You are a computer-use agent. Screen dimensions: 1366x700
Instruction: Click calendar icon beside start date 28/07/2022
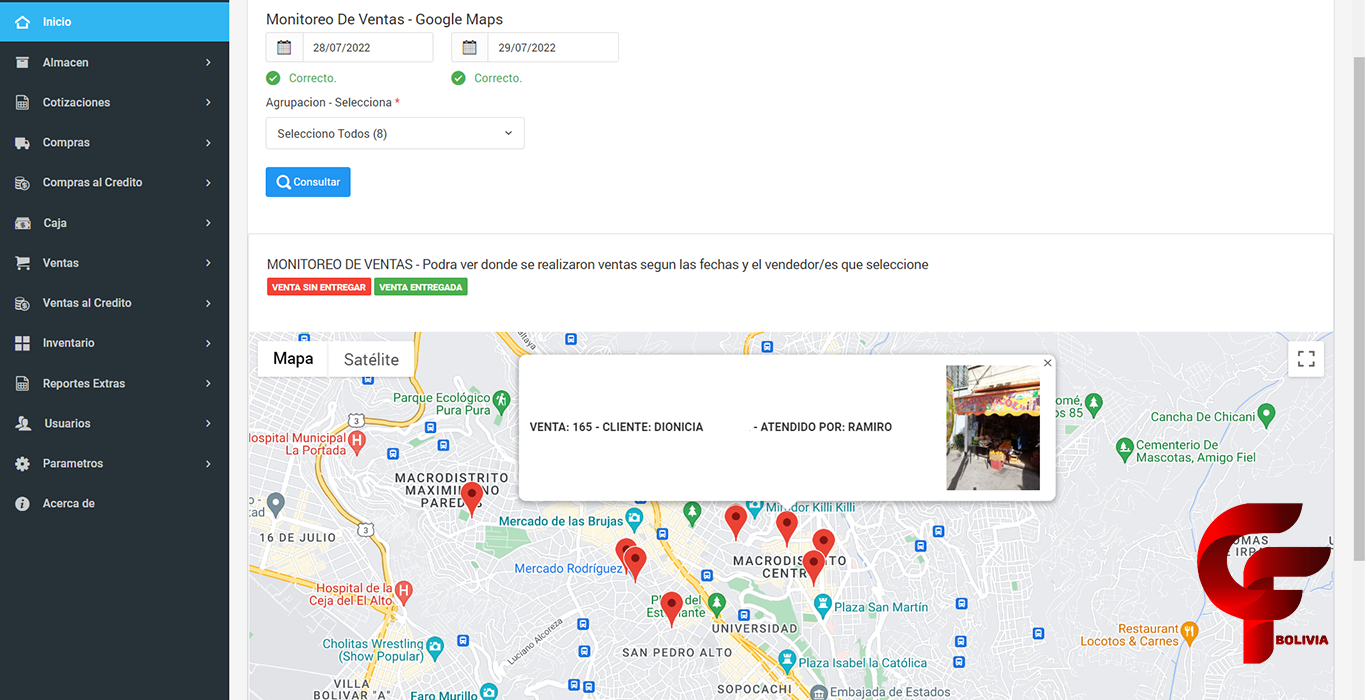pos(284,47)
